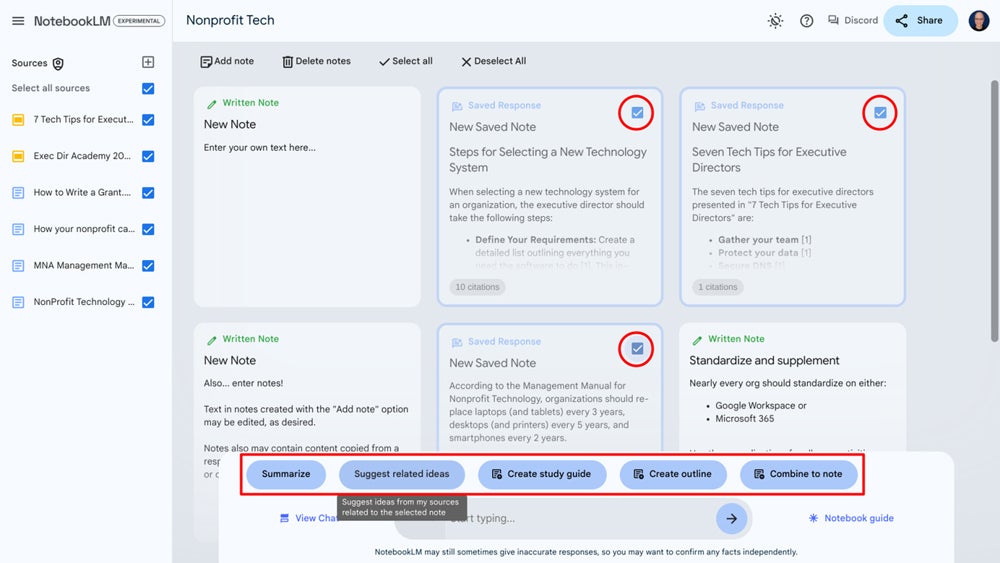Click the add source plus icon

(148, 63)
